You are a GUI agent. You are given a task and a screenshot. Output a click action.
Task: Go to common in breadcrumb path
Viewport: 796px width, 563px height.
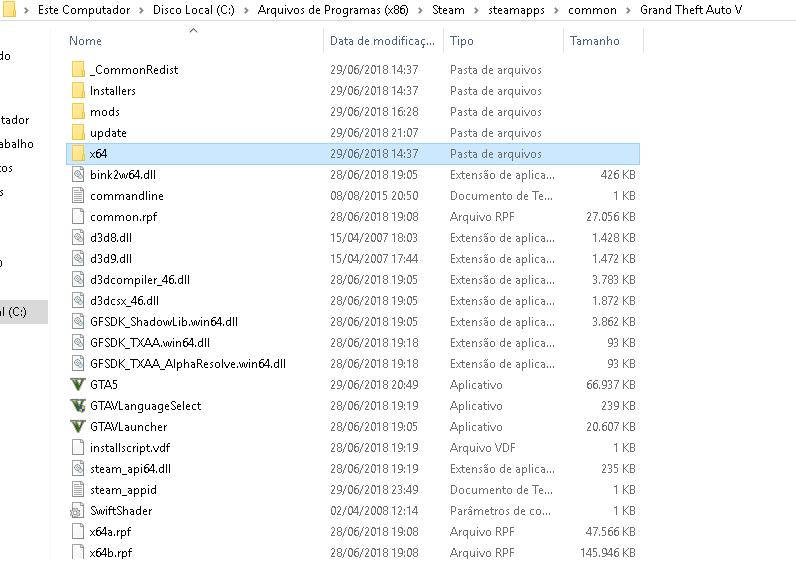tap(592, 10)
